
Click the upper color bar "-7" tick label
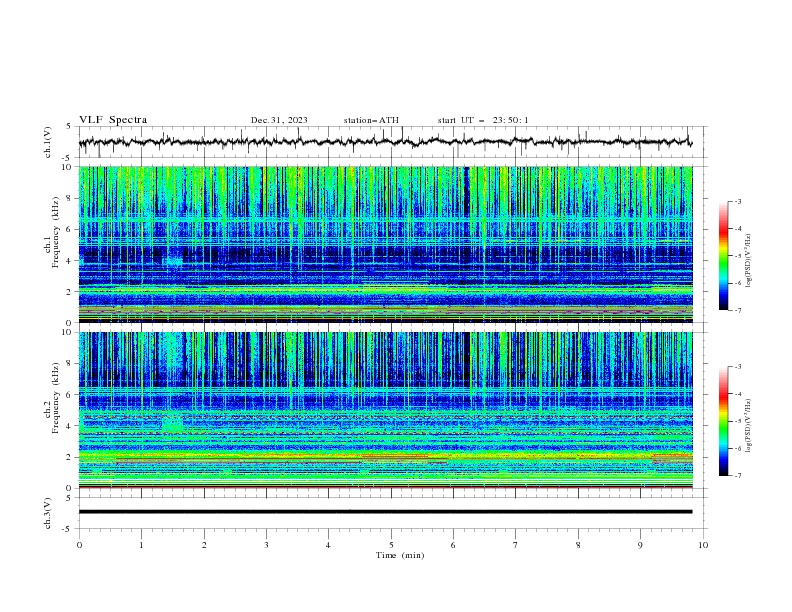737,310
